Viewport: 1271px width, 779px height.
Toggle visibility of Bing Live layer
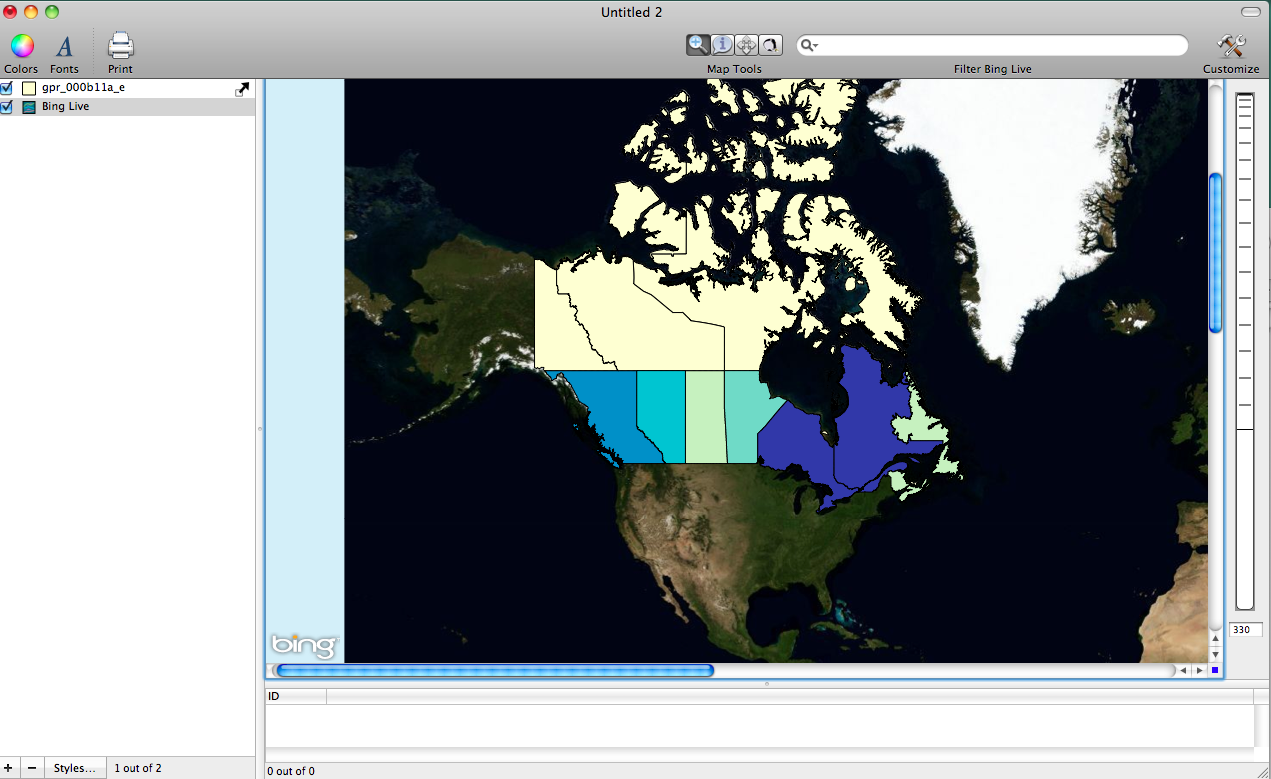point(6,106)
